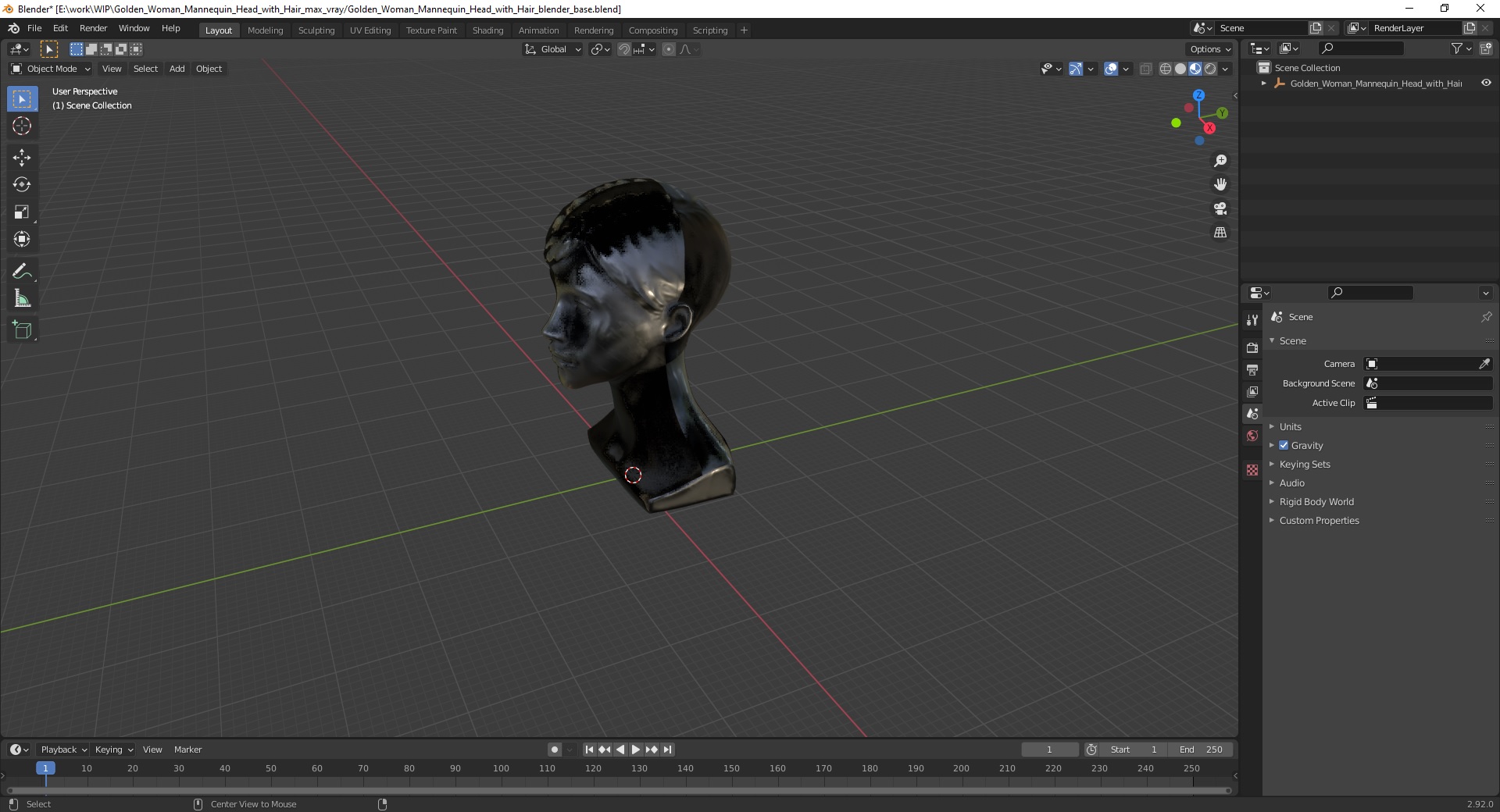1500x812 pixels.
Task: Choose the Annotate pencil tool
Action: [x=22, y=272]
